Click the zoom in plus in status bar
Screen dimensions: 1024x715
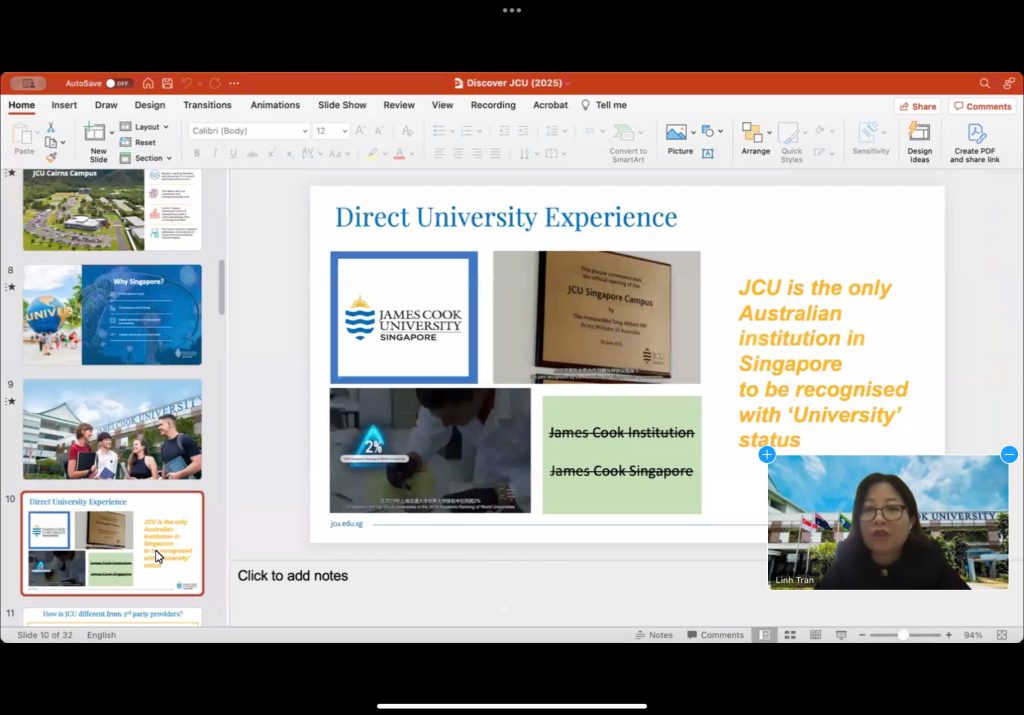pyautogui.click(x=948, y=635)
